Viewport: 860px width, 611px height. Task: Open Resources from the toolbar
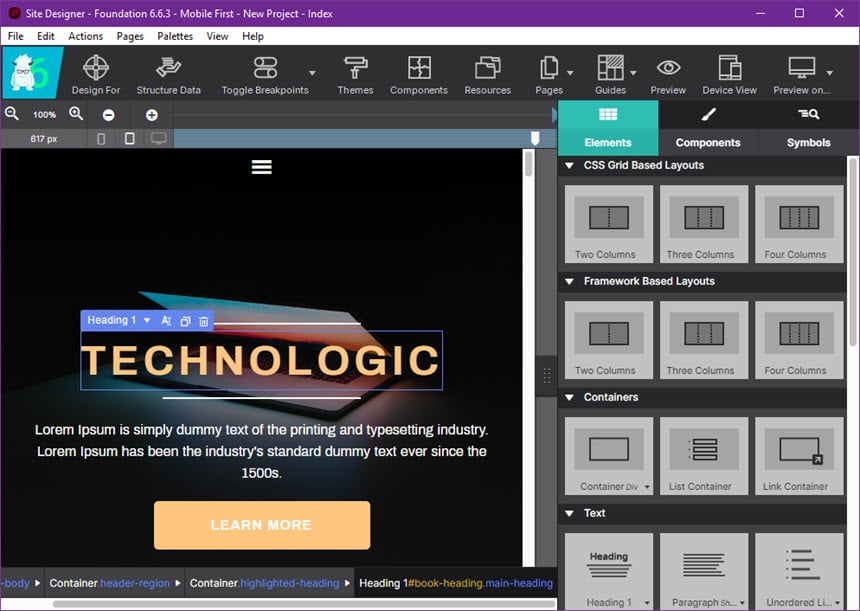pos(487,74)
